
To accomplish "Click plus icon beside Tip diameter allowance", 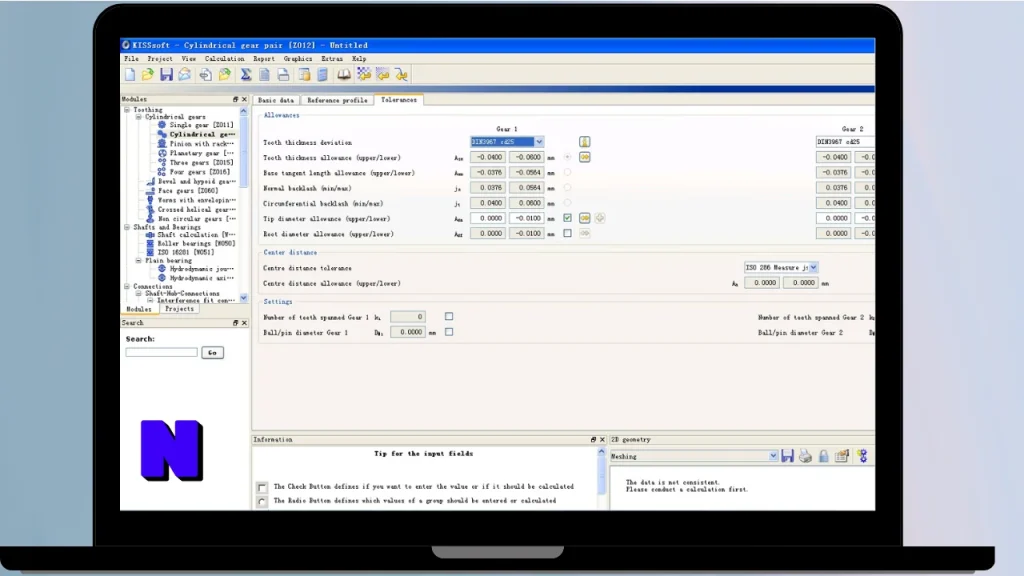I will point(600,218).
